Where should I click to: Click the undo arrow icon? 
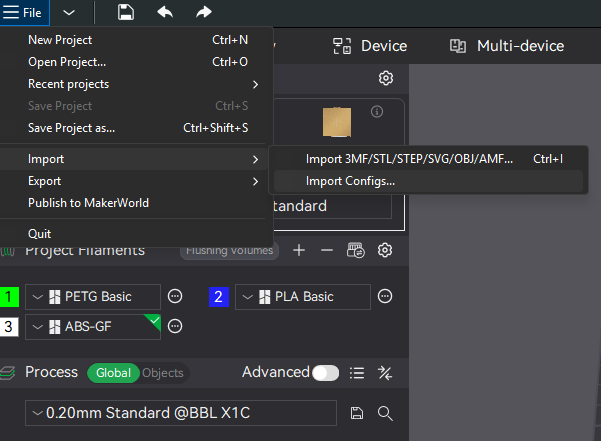pyautogui.click(x=165, y=12)
